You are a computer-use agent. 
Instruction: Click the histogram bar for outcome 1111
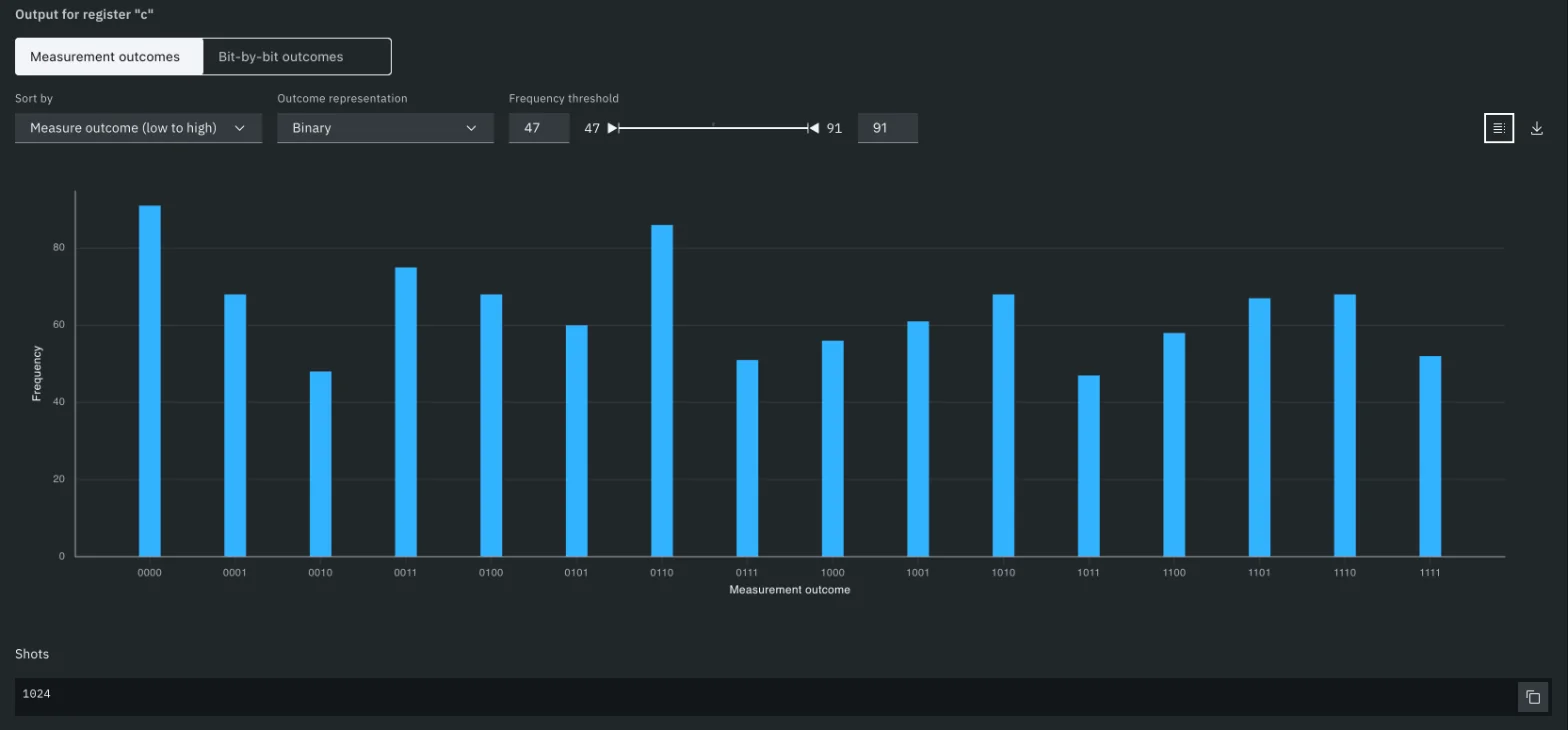point(1430,456)
